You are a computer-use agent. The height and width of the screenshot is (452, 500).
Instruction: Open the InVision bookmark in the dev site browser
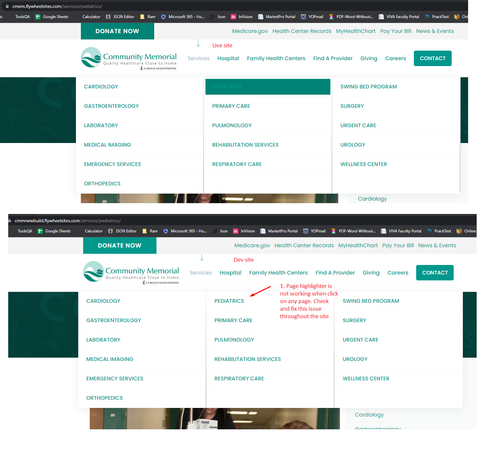[x=244, y=231]
